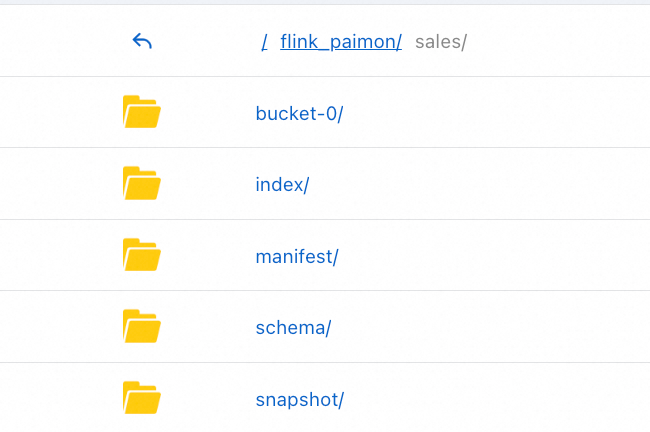Browse into the snapshot/ folder name
This screenshot has height=432, width=650.
(x=299, y=400)
